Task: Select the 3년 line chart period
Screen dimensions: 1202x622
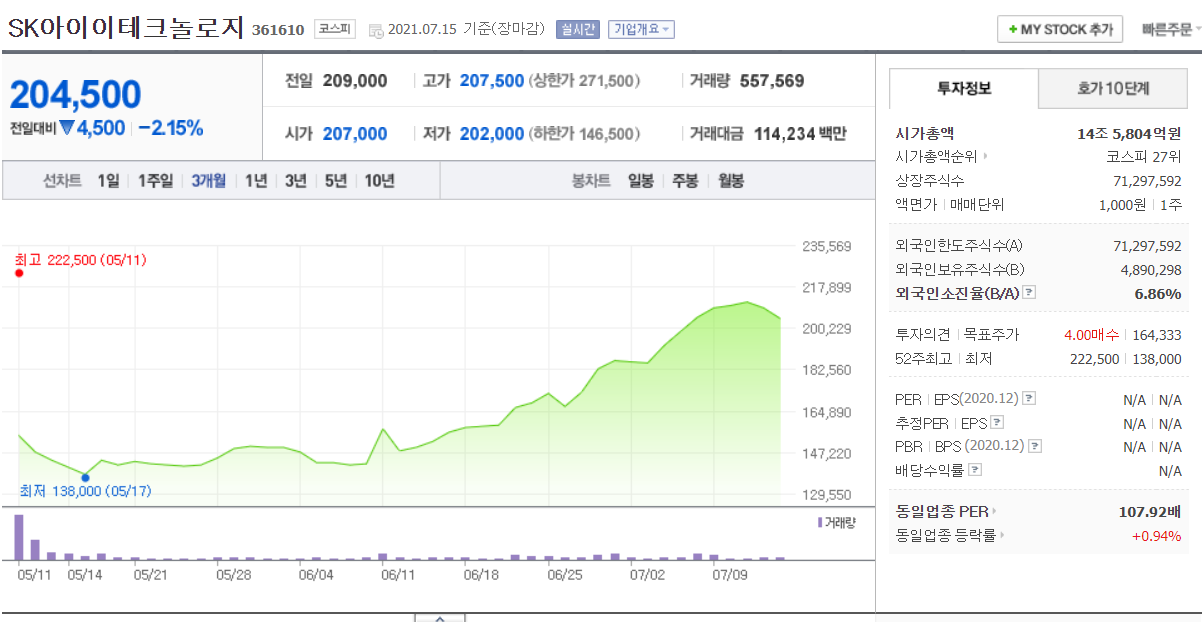Action: tap(295, 181)
